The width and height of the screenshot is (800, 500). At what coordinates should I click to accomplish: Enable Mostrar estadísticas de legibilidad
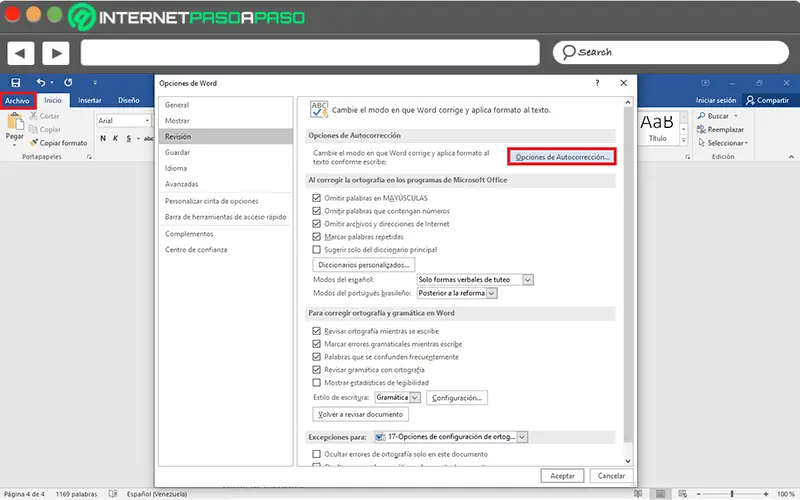(x=316, y=383)
